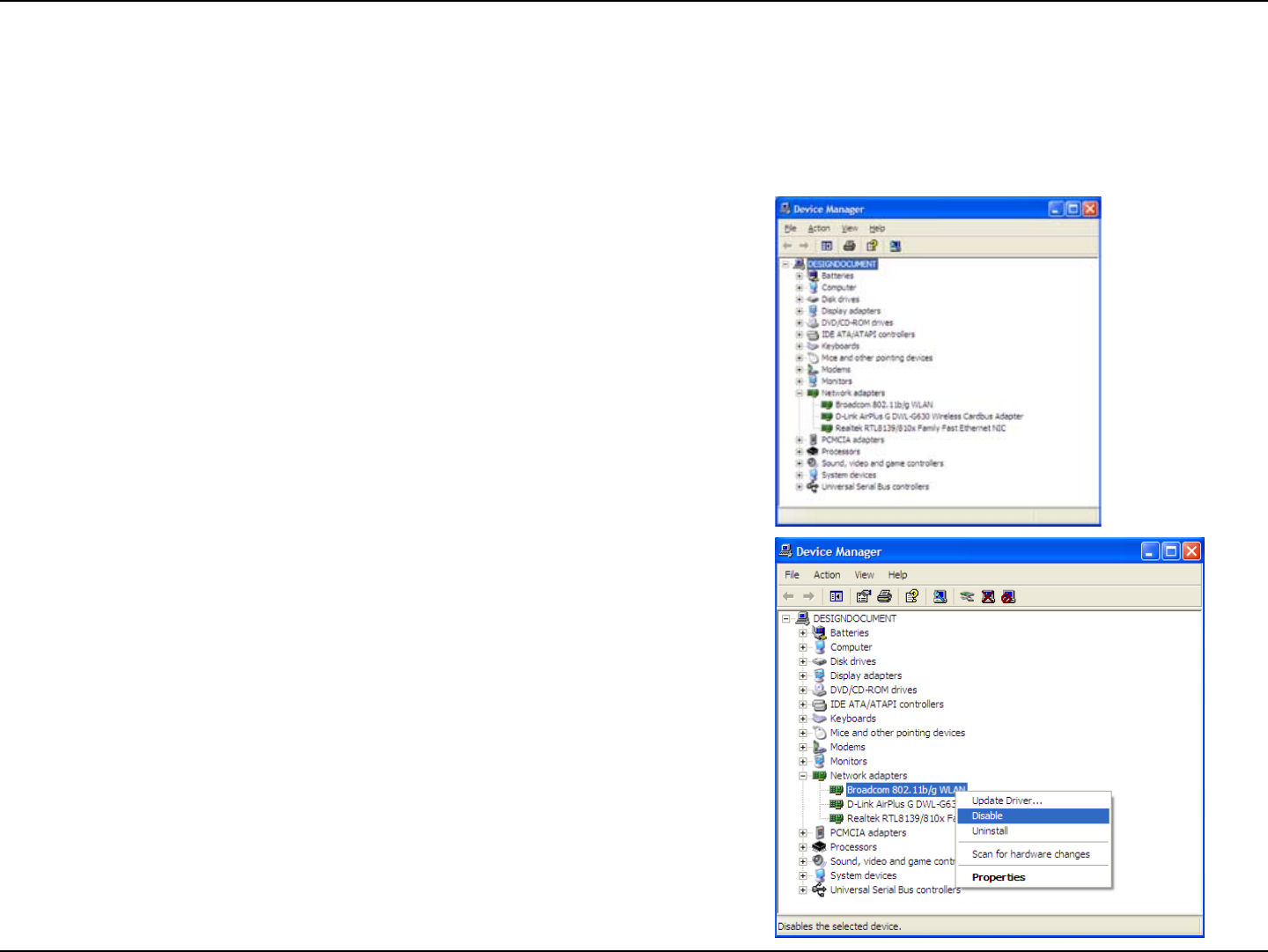Select D-Link AirPlus G DWL-G630 Wireless Cardbus Adapter

click(x=929, y=417)
